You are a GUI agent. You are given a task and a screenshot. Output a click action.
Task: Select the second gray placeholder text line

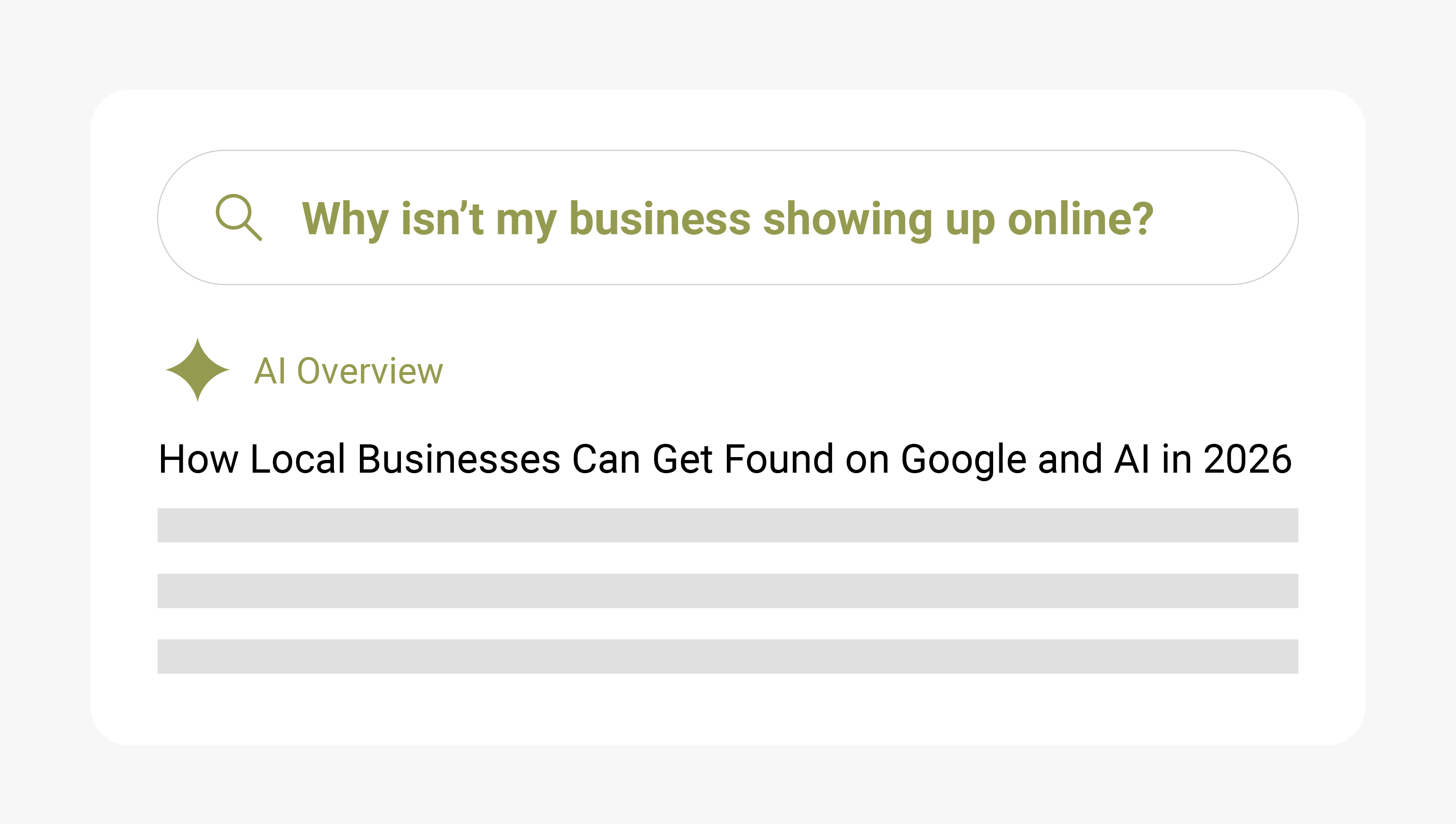click(727, 591)
